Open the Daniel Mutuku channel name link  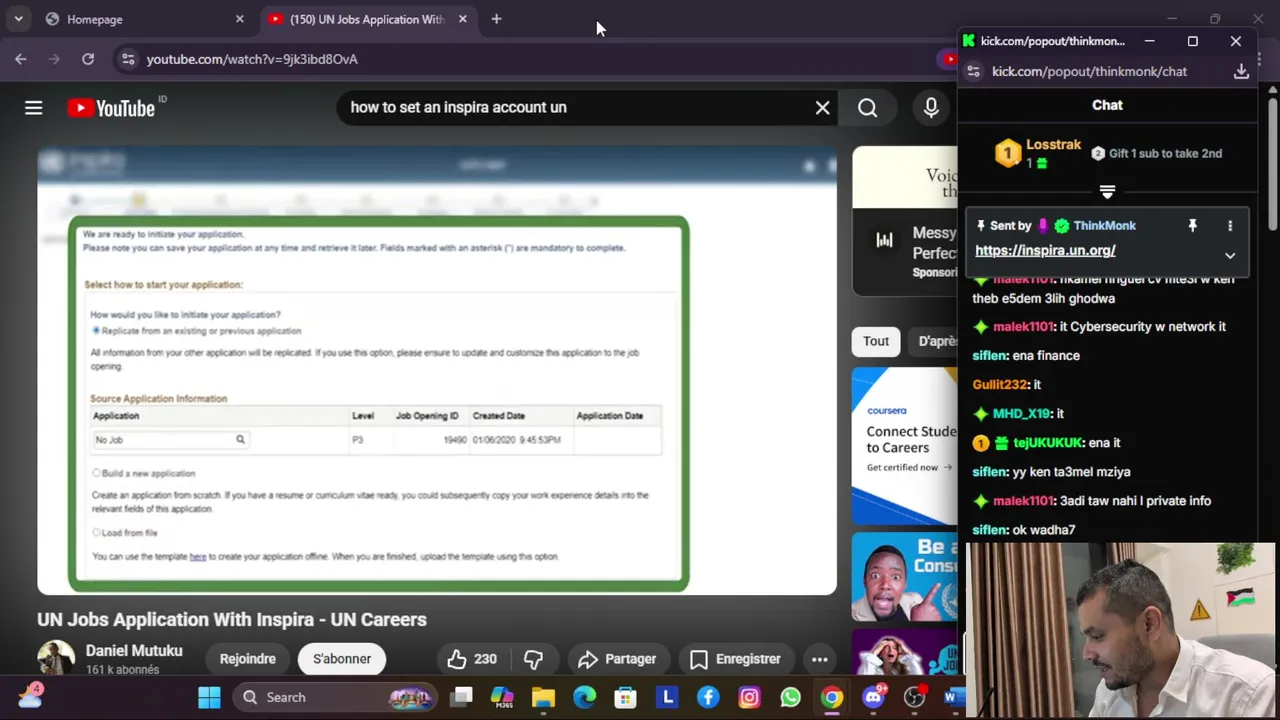(x=134, y=651)
